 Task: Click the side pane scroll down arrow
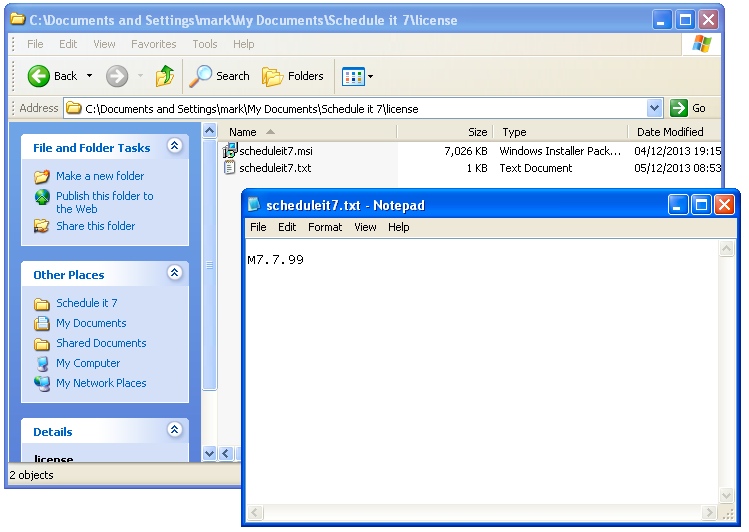pyautogui.click(x=209, y=453)
